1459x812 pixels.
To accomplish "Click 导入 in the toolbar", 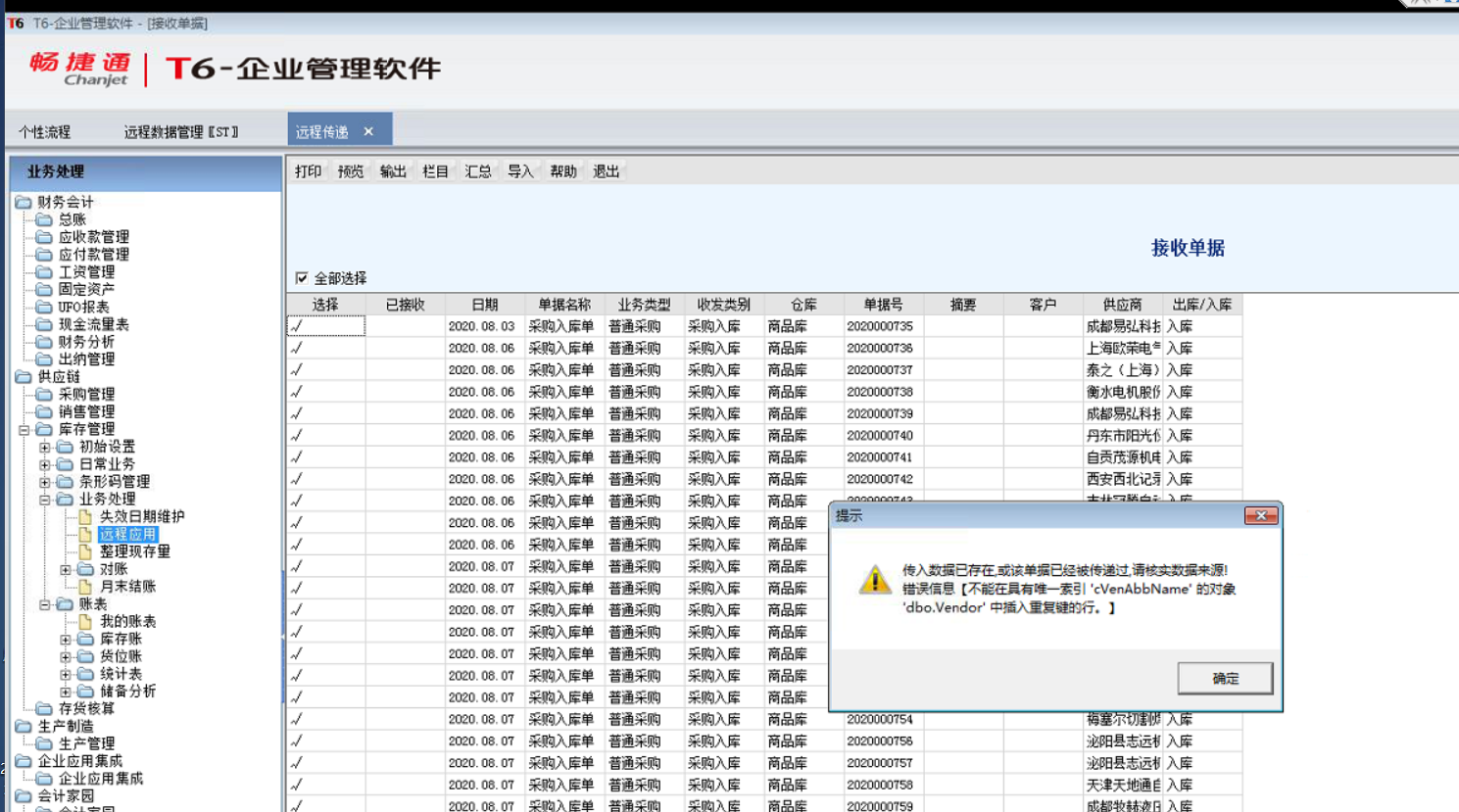I will [x=520, y=171].
